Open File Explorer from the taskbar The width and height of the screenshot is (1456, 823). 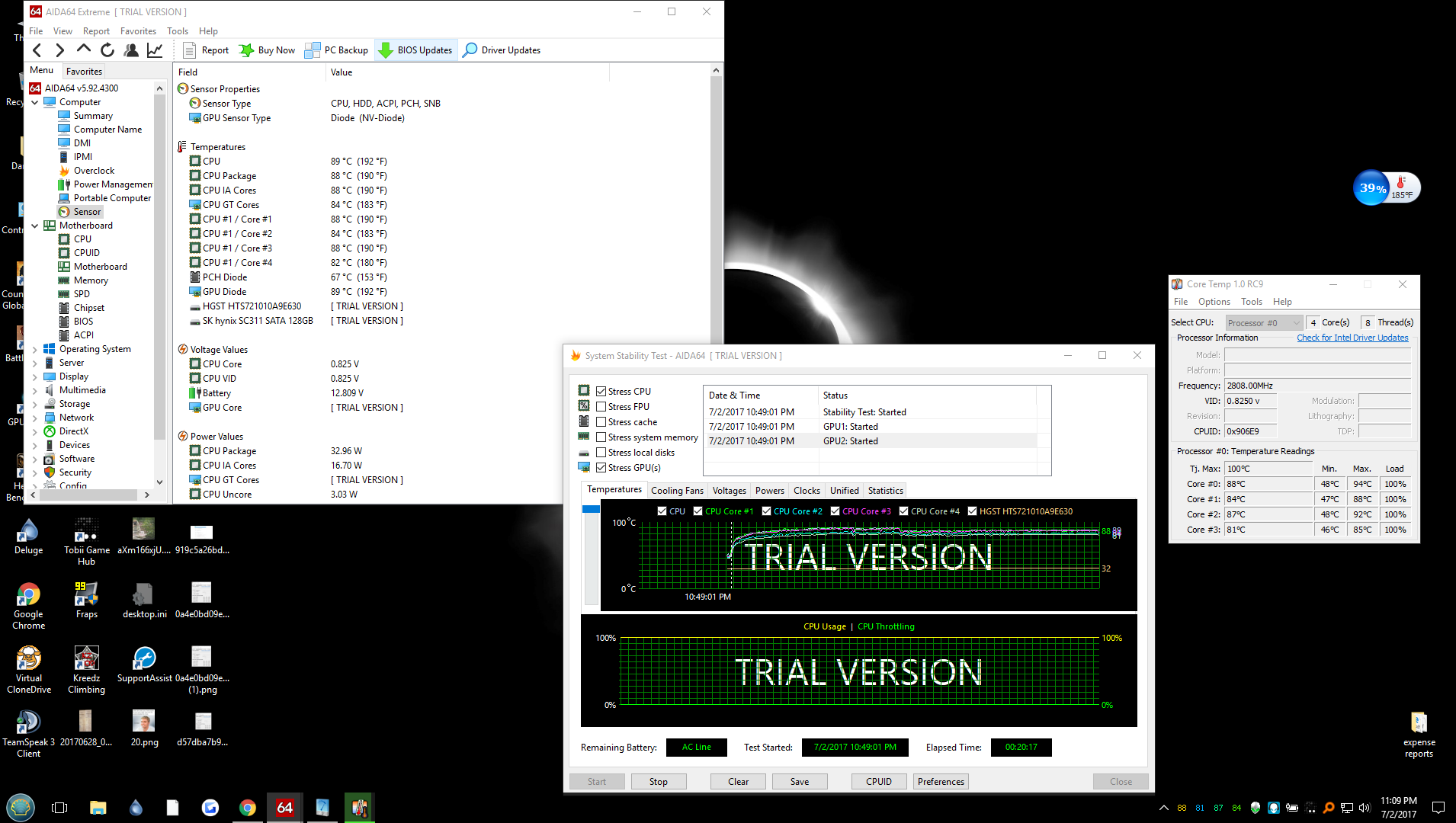click(x=98, y=807)
